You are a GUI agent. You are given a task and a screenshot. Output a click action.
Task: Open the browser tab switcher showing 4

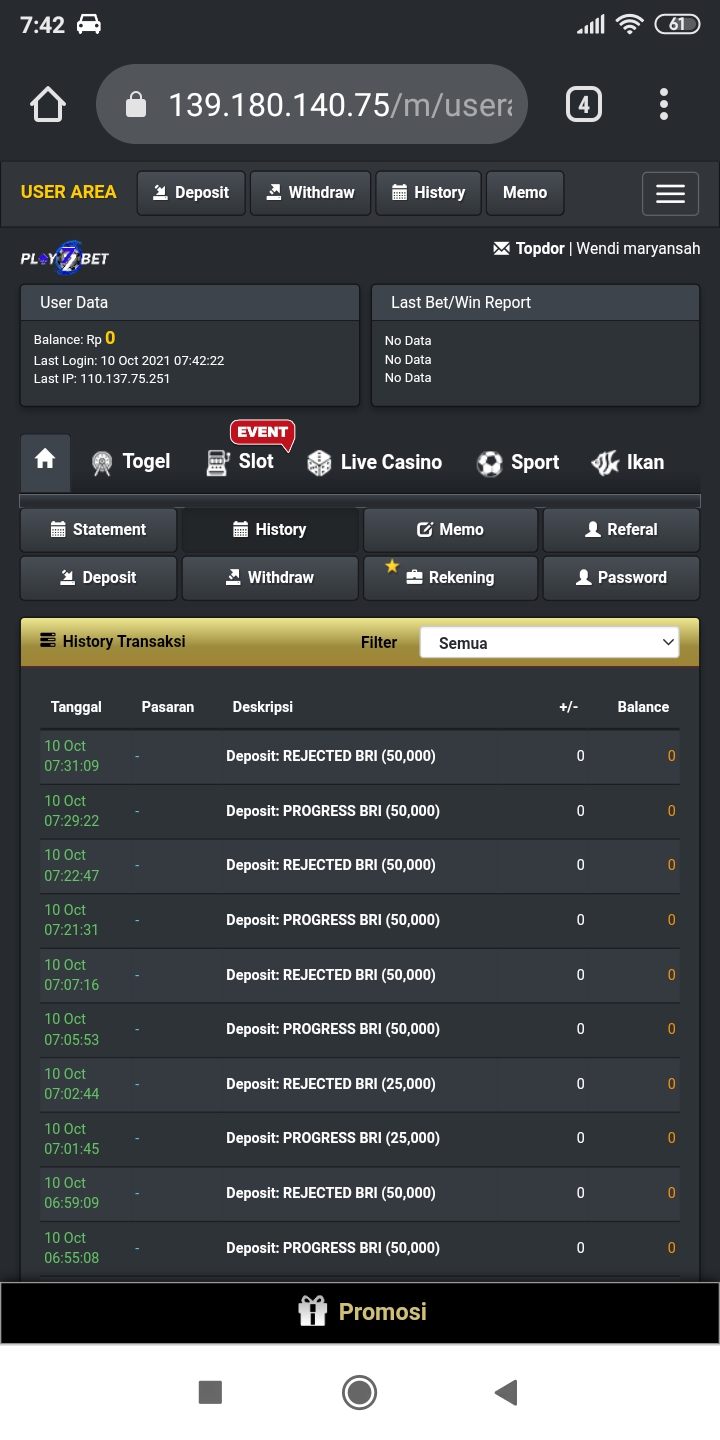click(584, 104)
